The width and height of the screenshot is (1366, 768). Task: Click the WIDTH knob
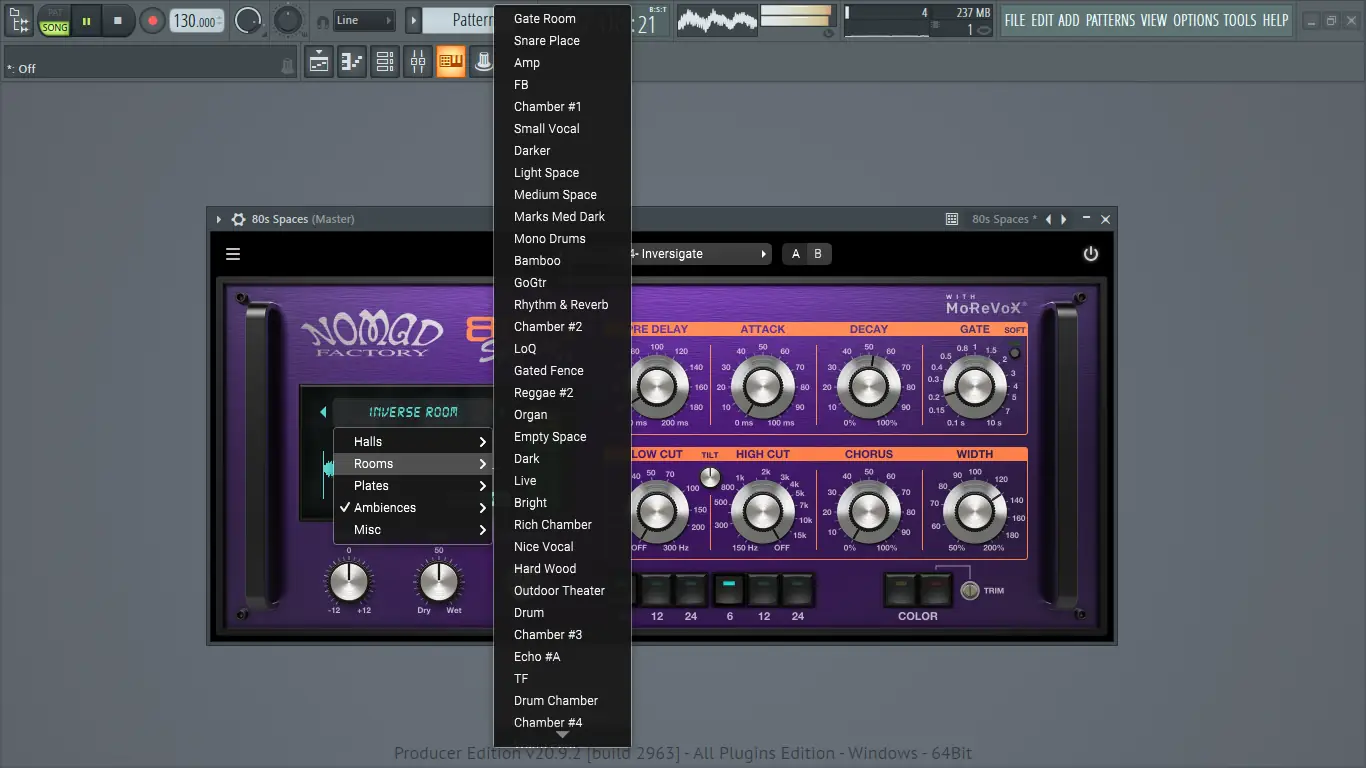pyautogui.click(x=974, y=512)
